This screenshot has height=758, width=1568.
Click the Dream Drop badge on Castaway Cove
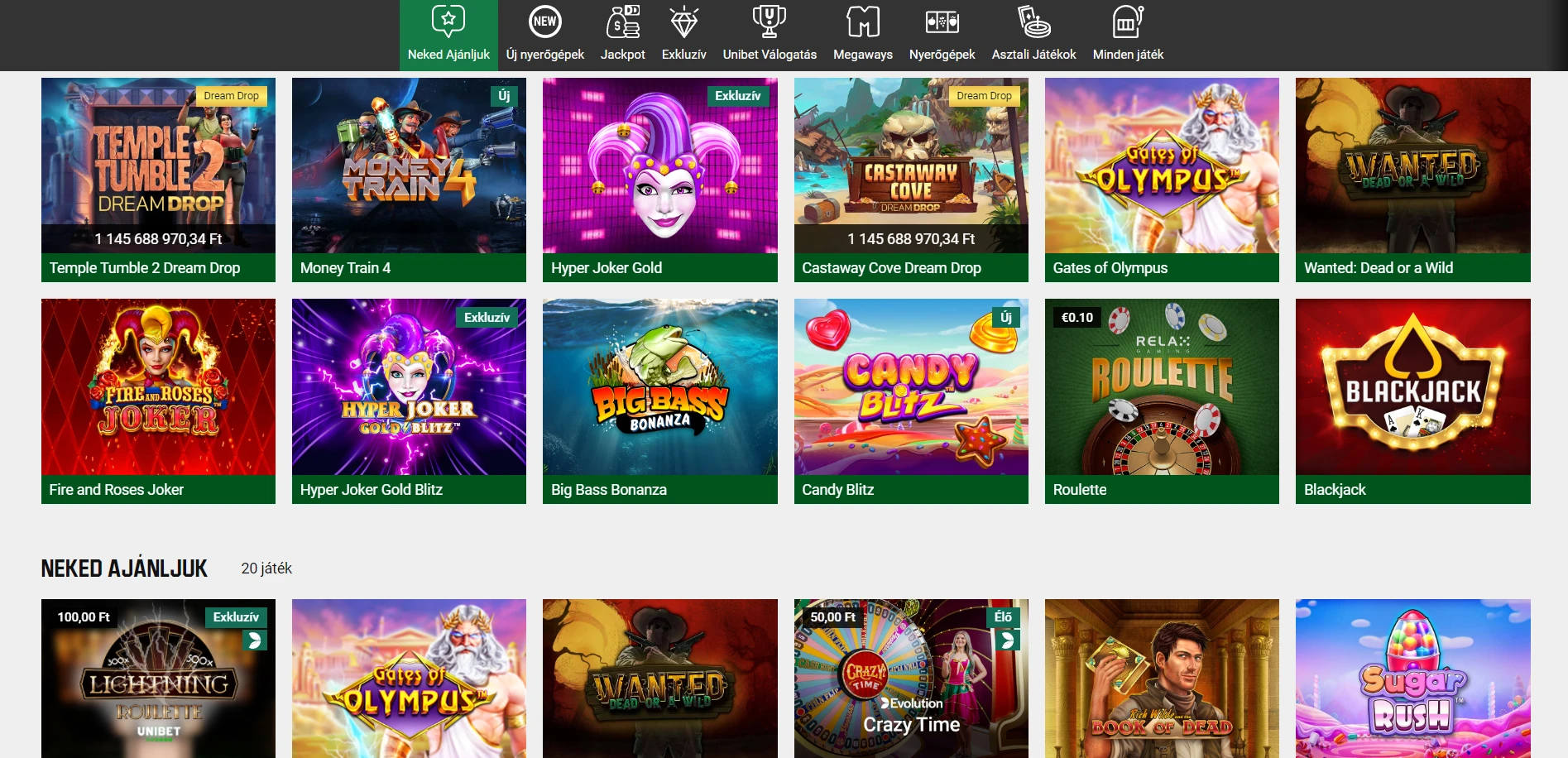tap(984, 96)
